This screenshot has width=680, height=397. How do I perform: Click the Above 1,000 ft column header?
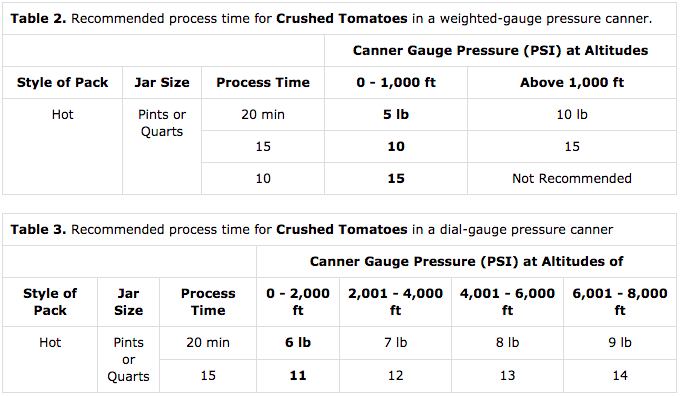pos(572,82)
